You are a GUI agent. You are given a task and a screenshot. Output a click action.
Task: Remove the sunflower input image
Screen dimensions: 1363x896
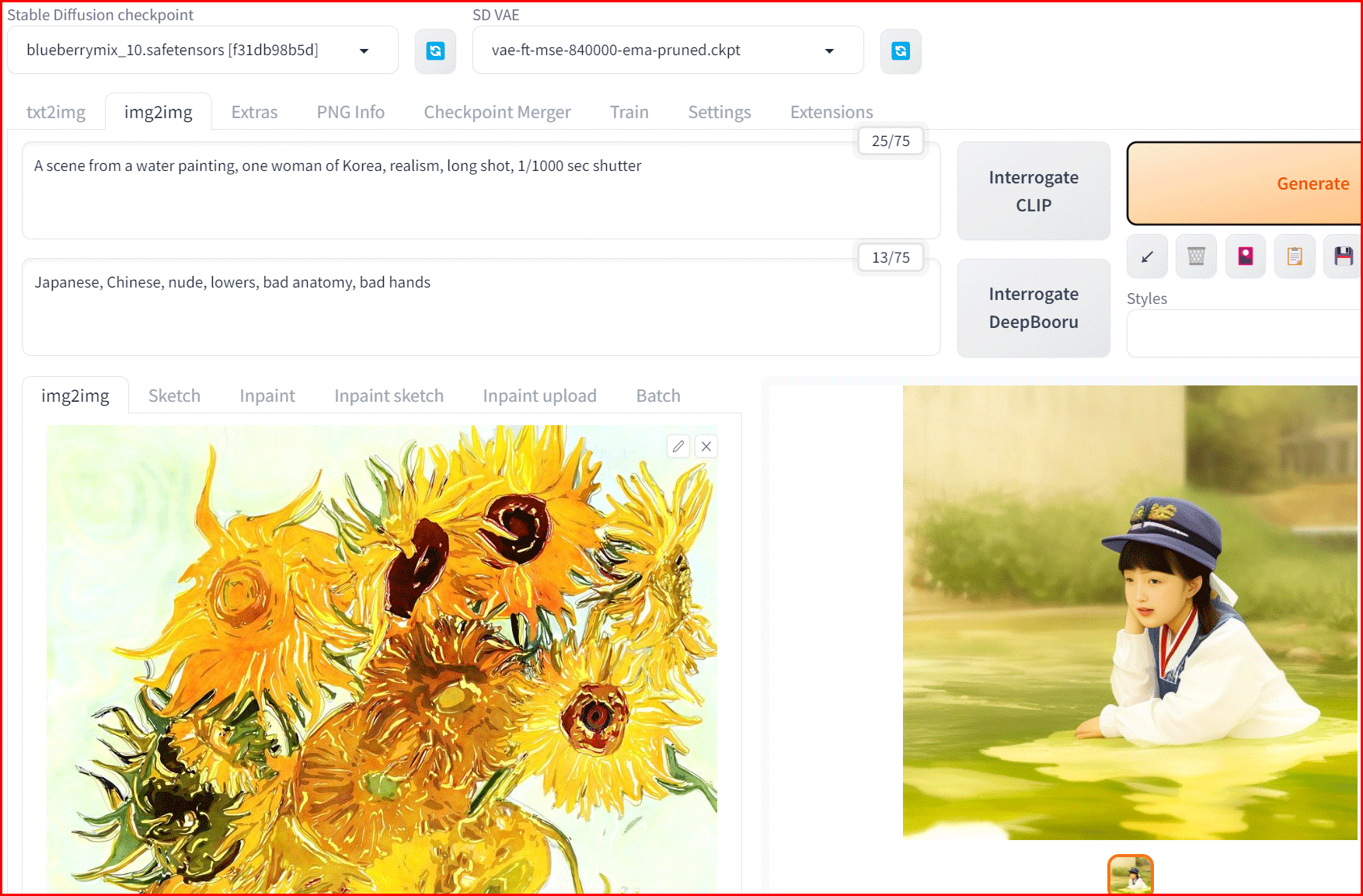(706, 446)
